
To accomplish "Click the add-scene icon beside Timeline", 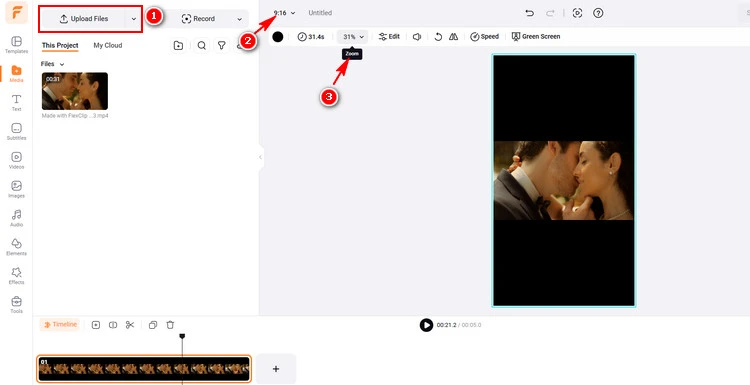I will coord(96,325).
